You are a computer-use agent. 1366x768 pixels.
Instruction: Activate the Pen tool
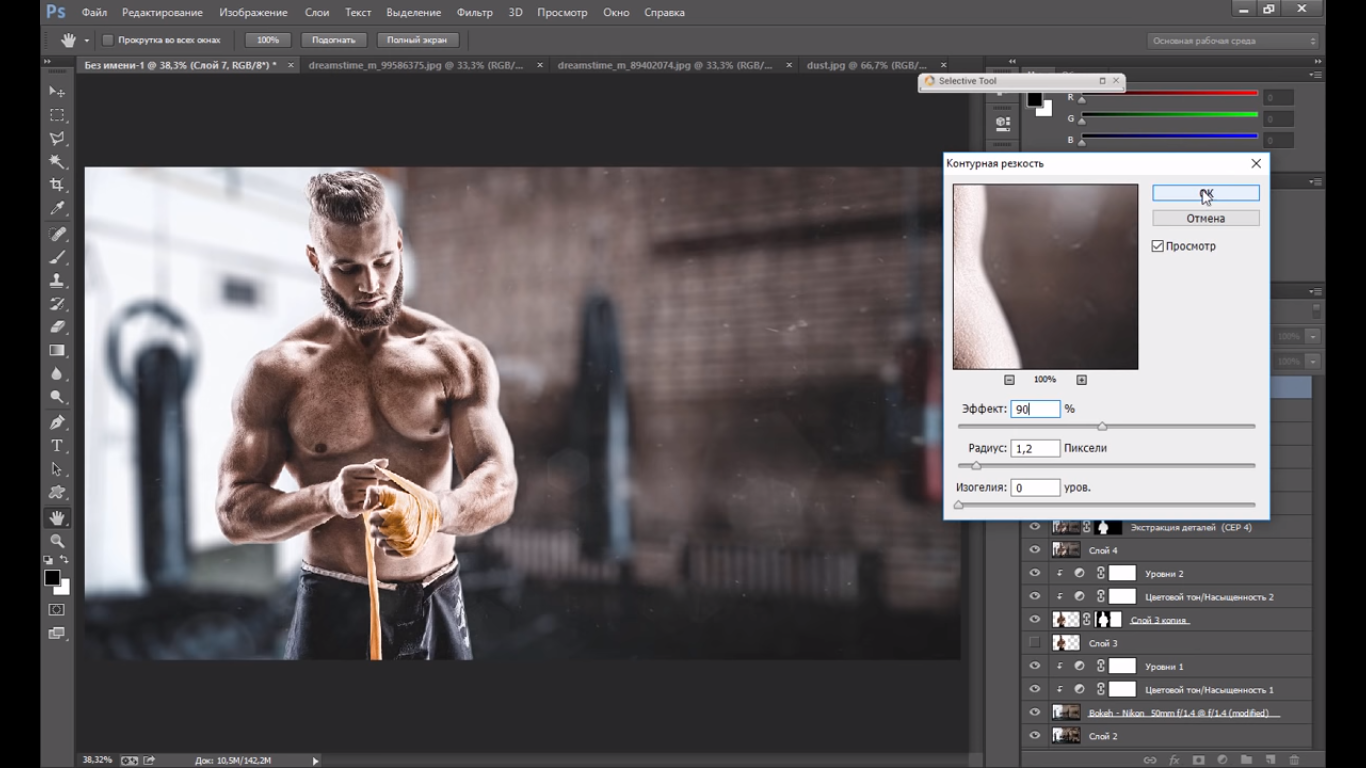pyautogui.click(x=57, y=422)
